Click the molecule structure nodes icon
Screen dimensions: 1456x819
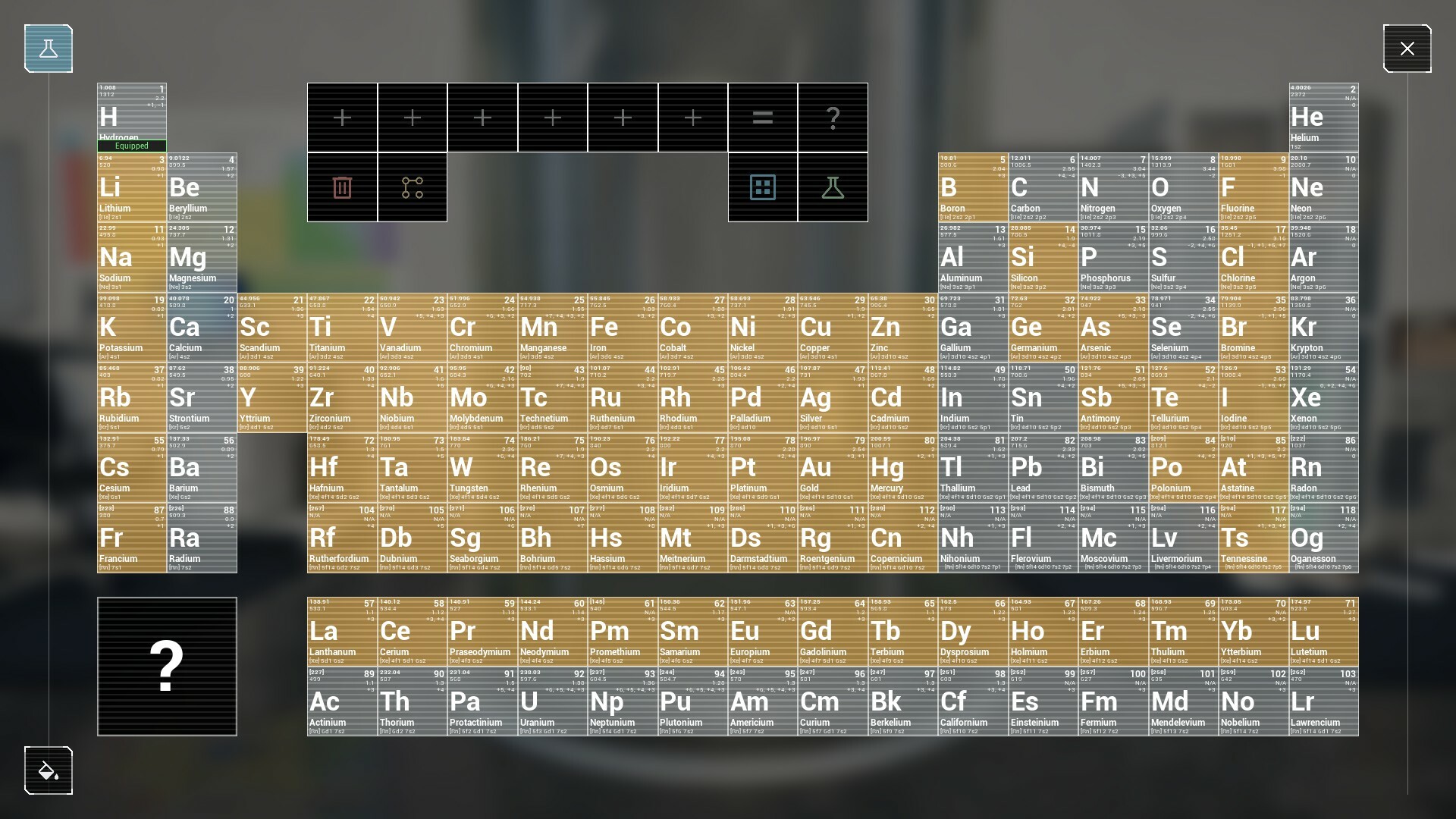pos(413,187)
